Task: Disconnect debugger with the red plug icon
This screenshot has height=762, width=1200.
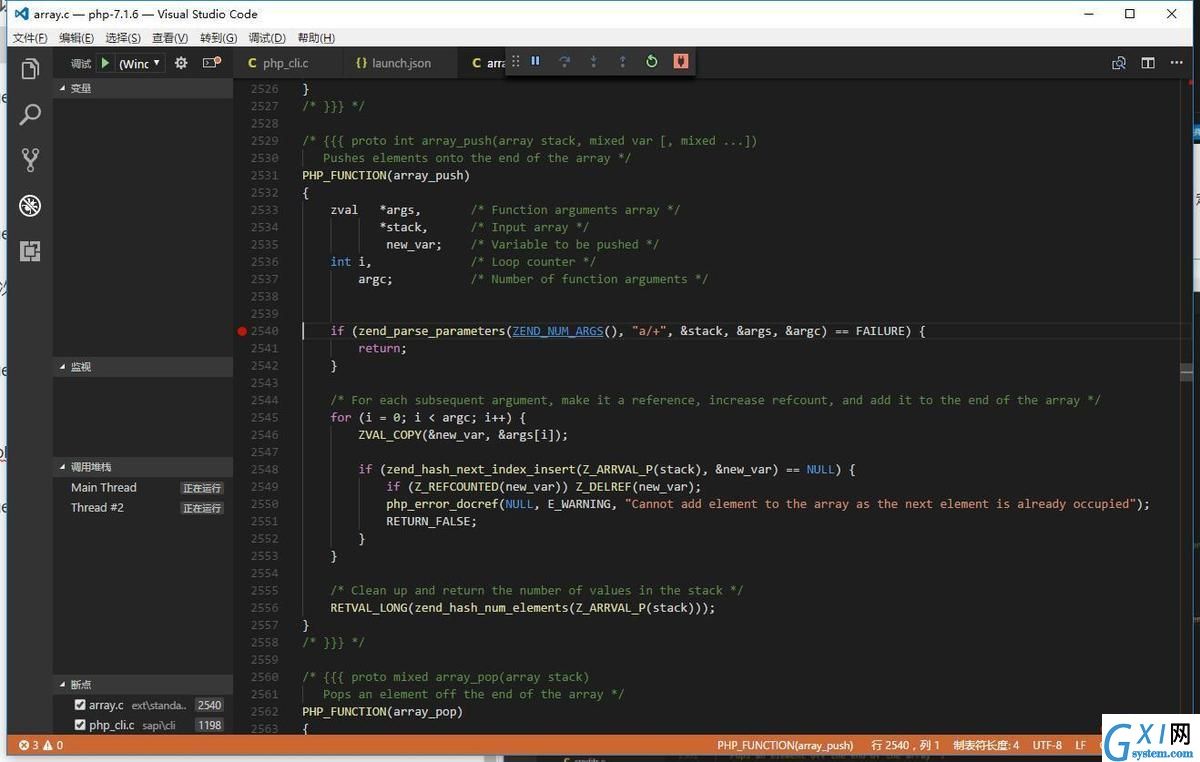Action: [x=680, y=61]
